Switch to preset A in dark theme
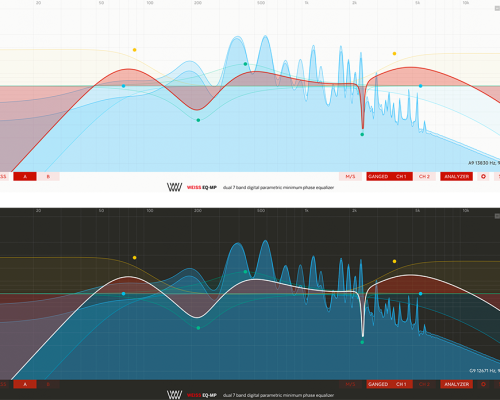 (x=25, y=384)
